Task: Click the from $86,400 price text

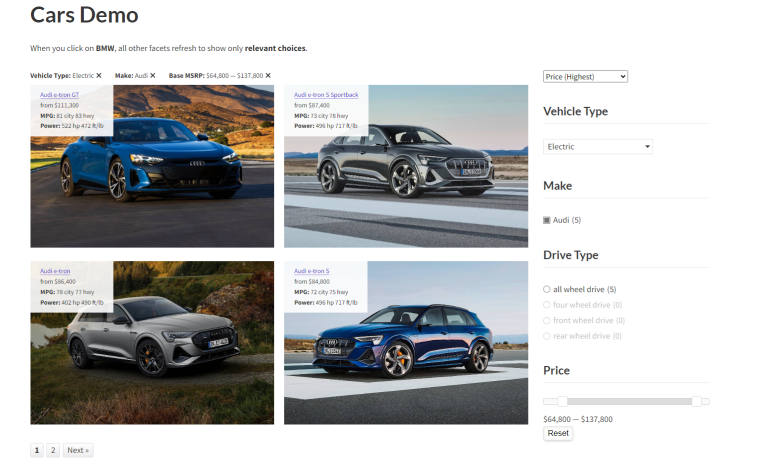Action: (58, 282)
